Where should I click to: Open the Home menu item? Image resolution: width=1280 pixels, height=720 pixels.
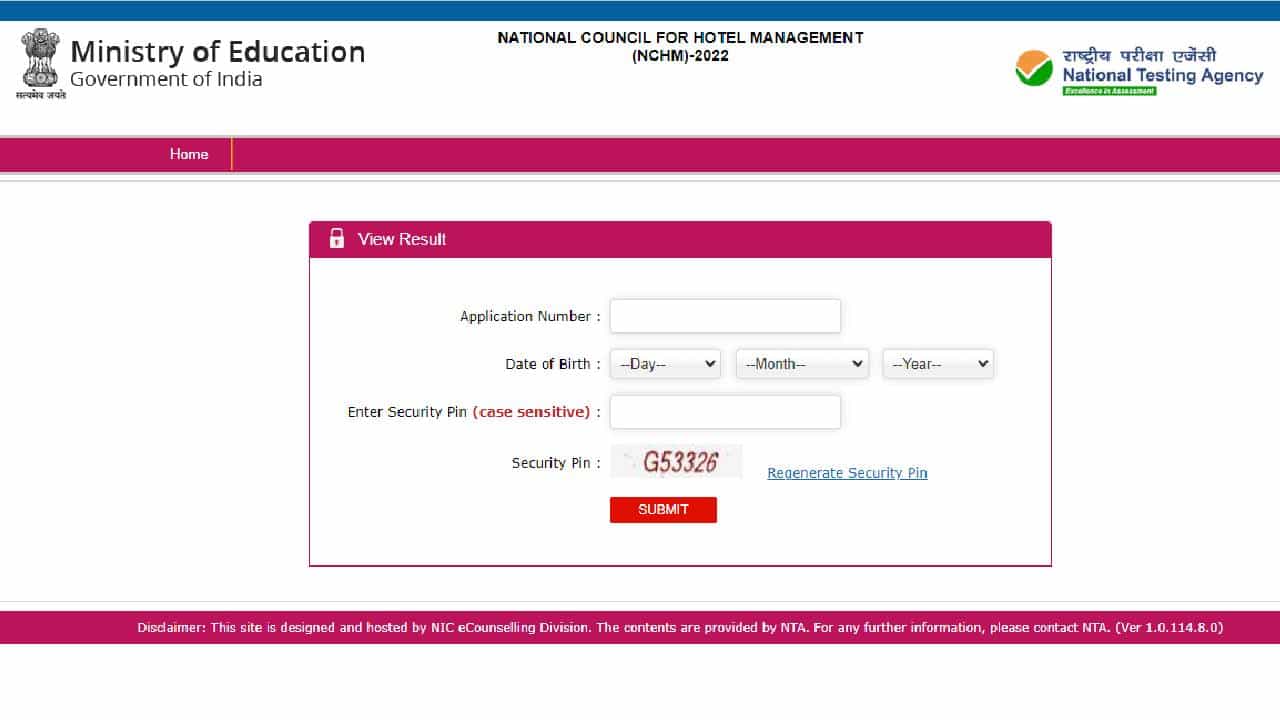[x=189, y=154]
